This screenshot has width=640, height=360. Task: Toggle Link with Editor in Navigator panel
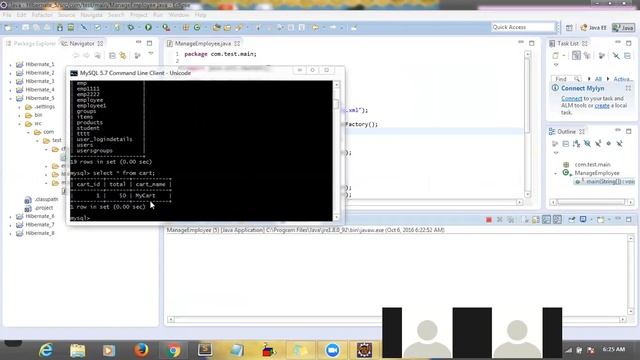[x=123, y=55]
